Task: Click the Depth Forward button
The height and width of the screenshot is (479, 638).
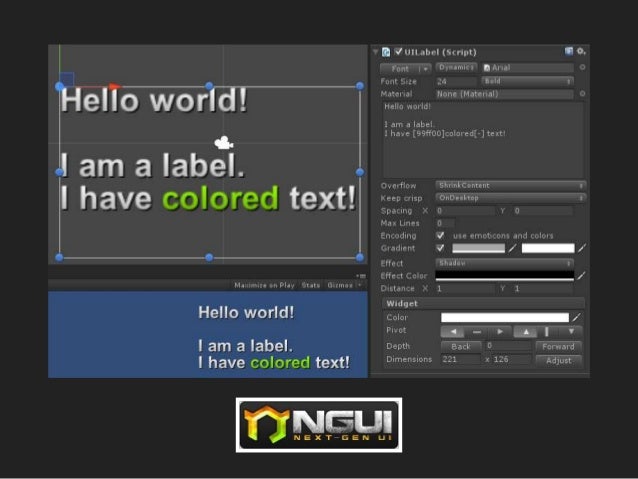Action: pos(558,347)
